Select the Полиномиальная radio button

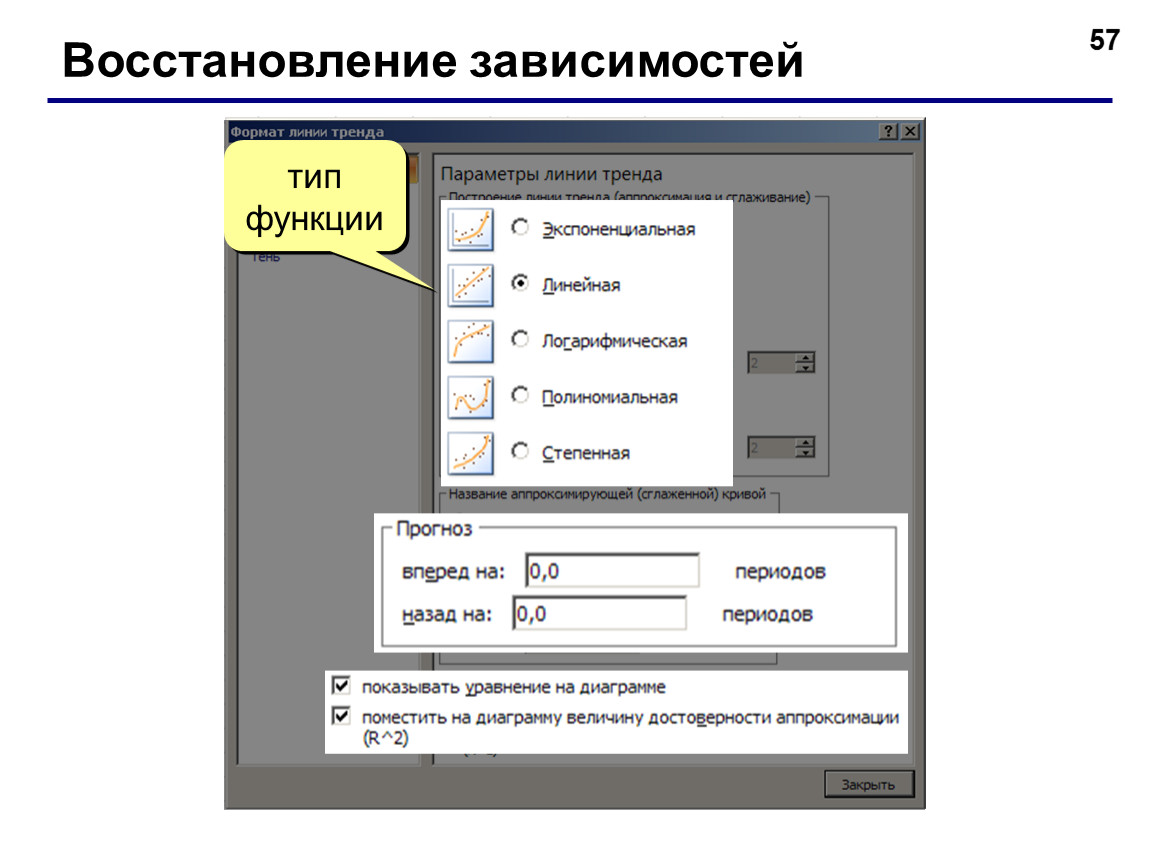pyautogui.click(x=520, y=395)
